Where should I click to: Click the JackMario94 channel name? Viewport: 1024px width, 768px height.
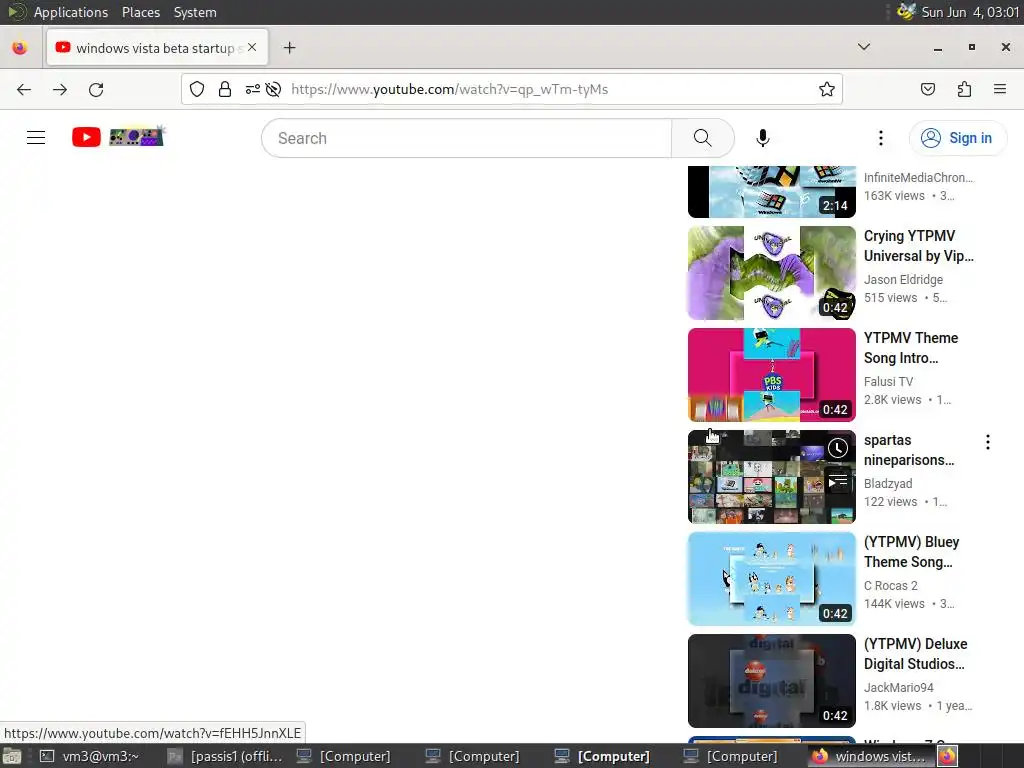(899, 687)
